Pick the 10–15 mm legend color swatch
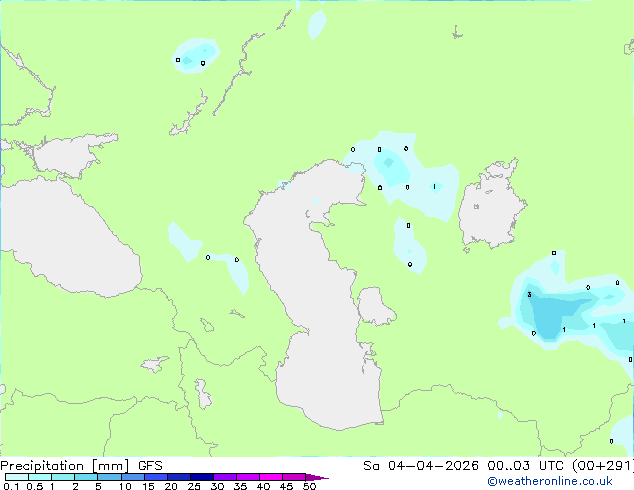This screenshot has width=634, height=490. pos(133,477)
